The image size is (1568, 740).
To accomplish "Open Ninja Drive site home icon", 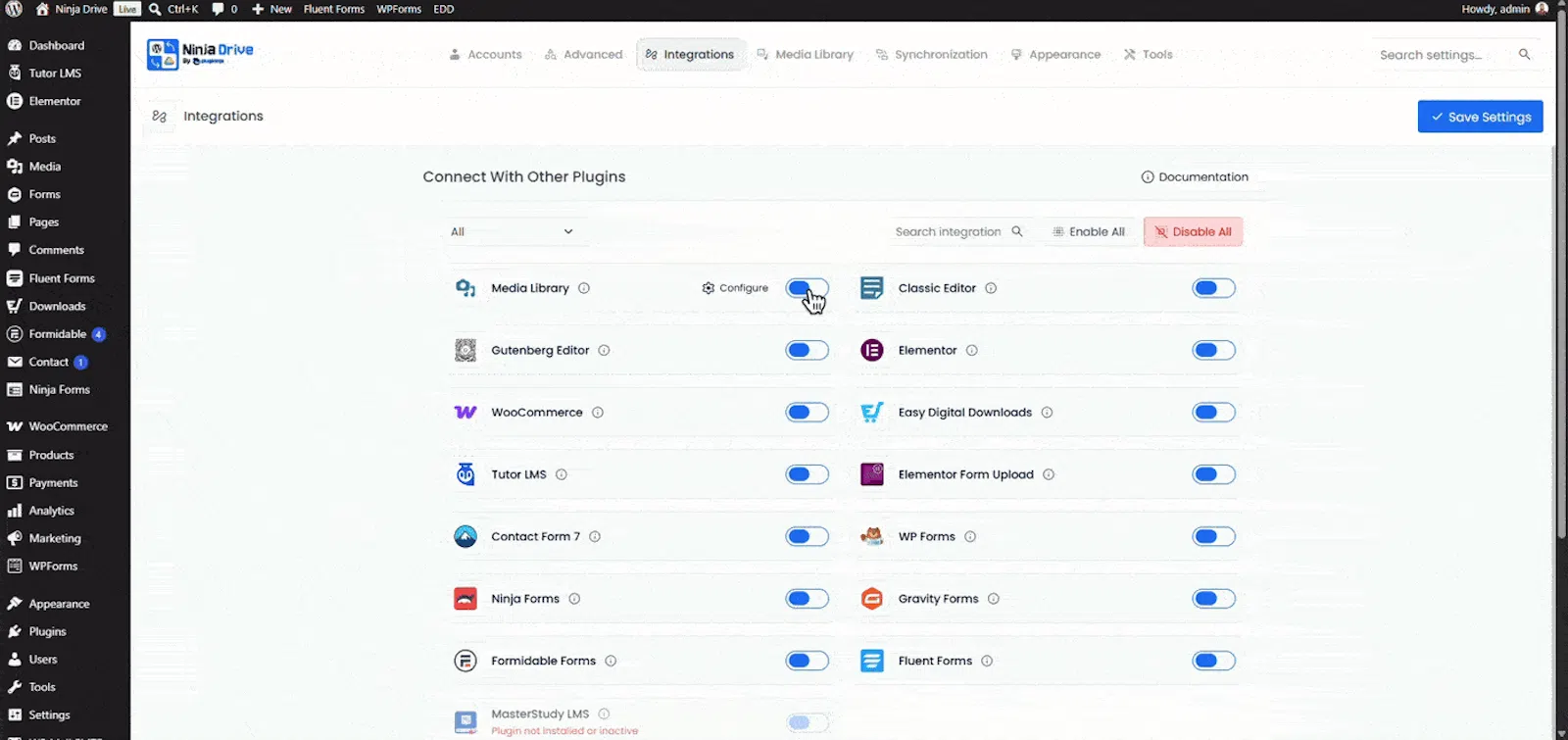I will click(43, 9).
